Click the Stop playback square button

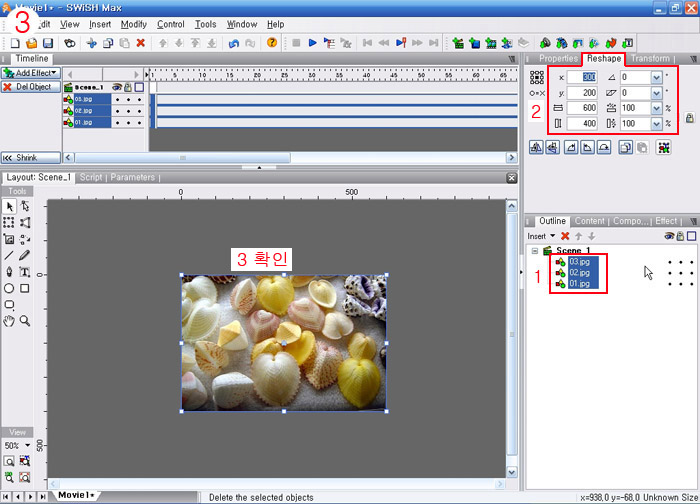pos(296,43)
